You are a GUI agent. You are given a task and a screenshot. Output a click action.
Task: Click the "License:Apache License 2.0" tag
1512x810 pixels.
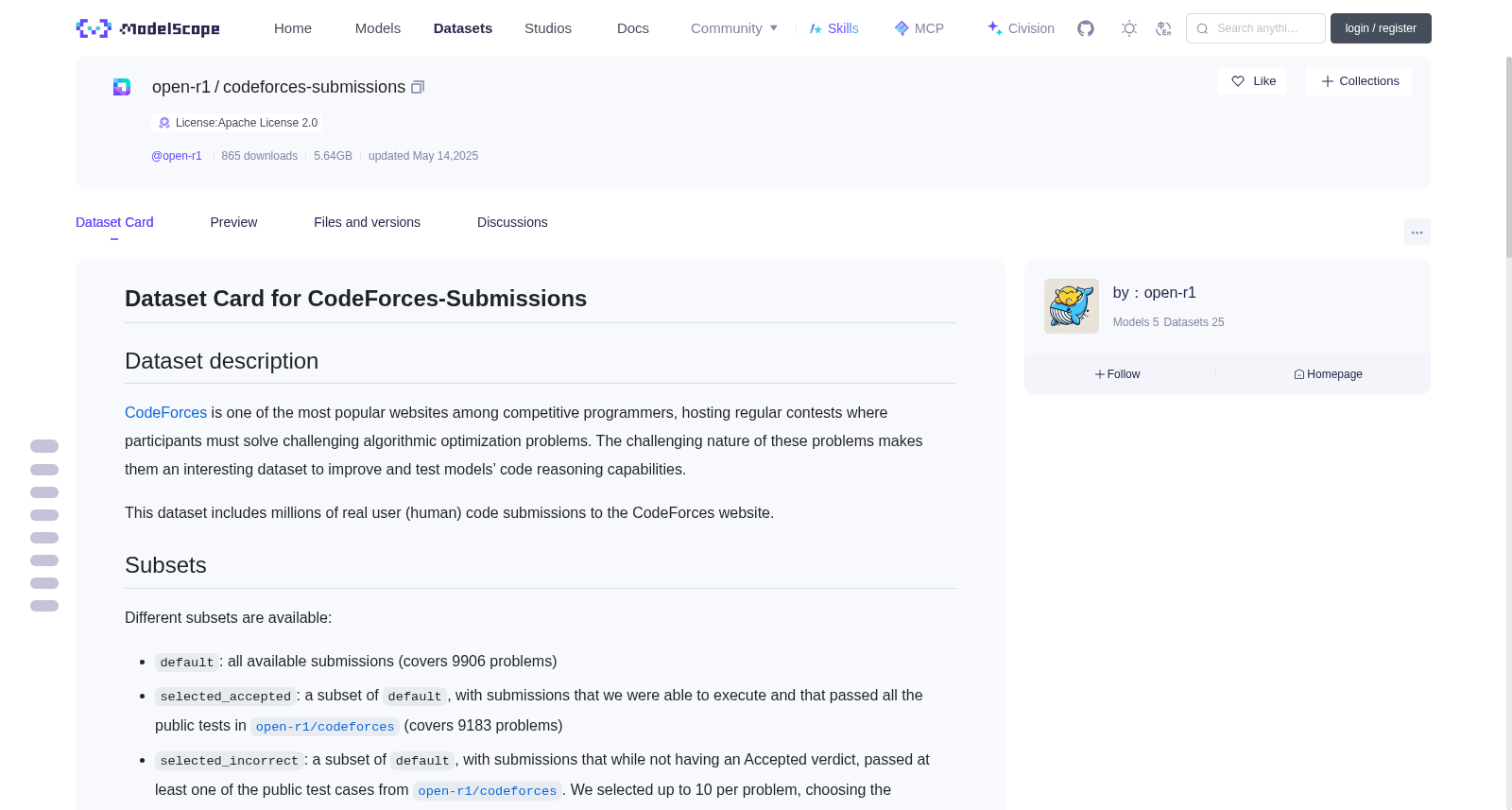[237, 123]
